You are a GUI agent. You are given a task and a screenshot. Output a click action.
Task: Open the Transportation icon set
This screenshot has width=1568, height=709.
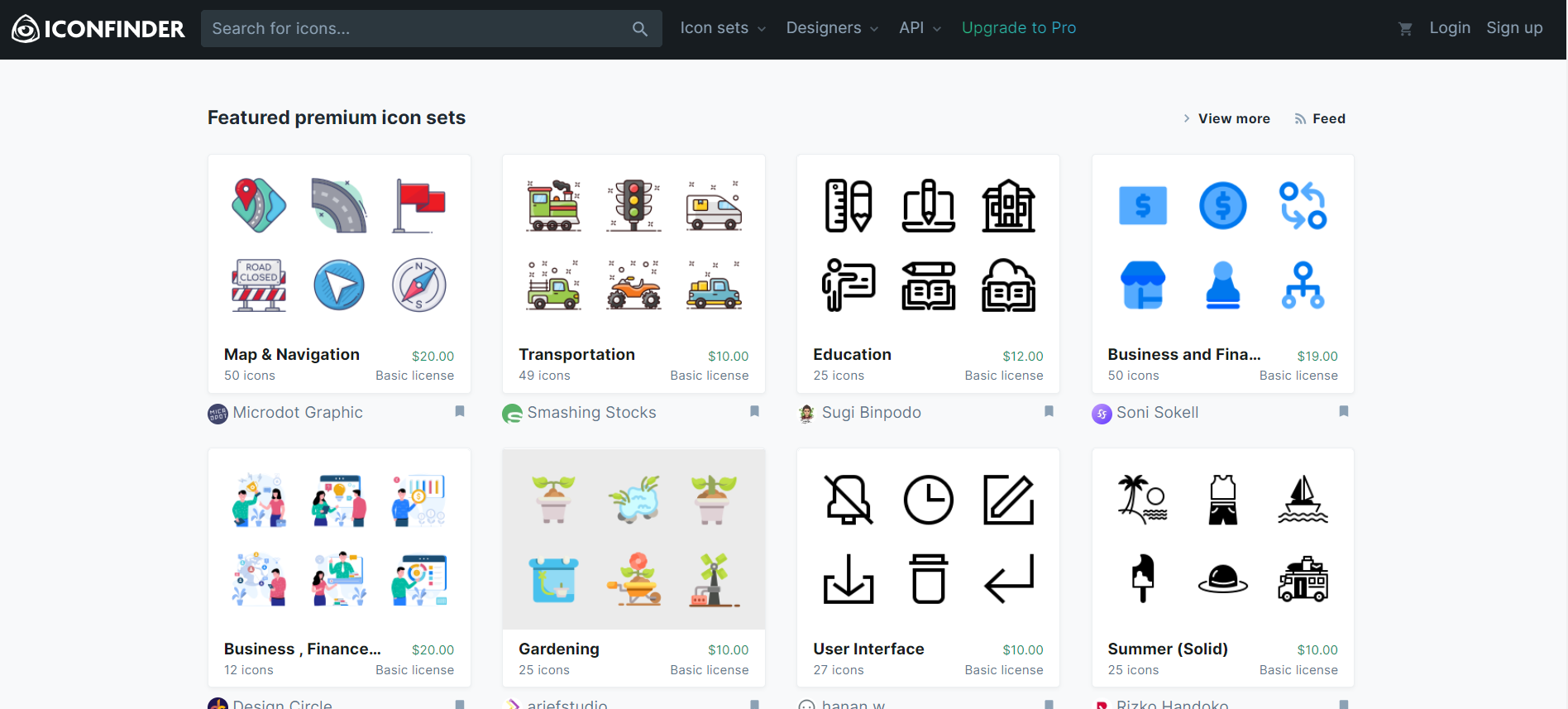(x=576, y=354)
